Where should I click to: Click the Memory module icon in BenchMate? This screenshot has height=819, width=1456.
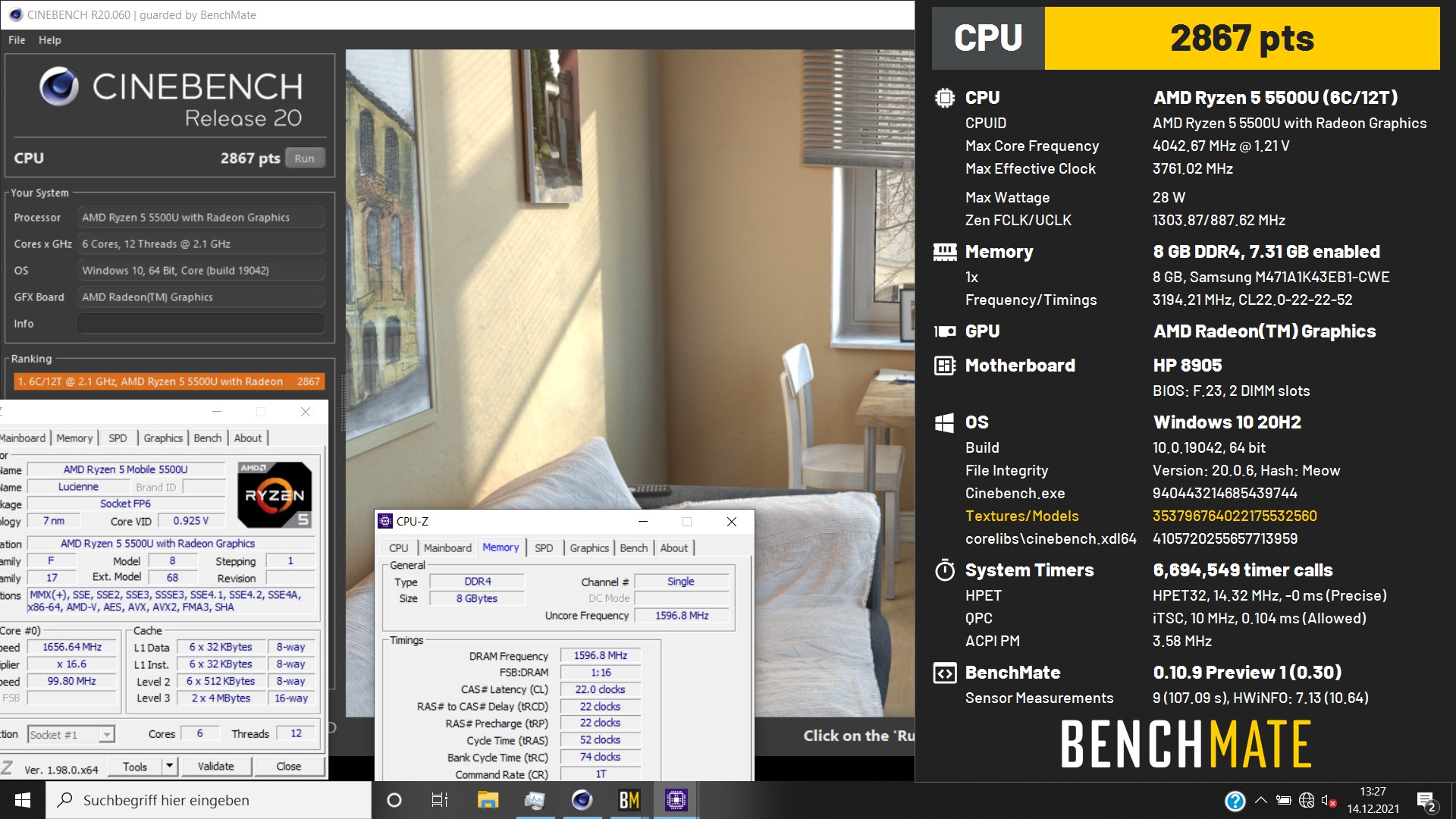point(945,253)
